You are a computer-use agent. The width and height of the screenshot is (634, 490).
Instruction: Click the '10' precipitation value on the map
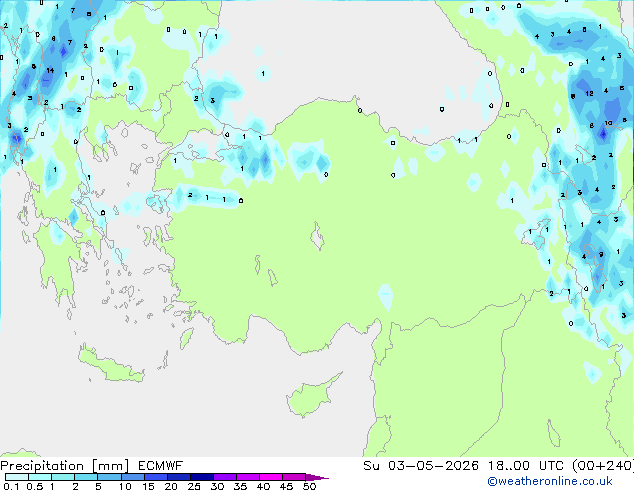click(x=608, y=123)
